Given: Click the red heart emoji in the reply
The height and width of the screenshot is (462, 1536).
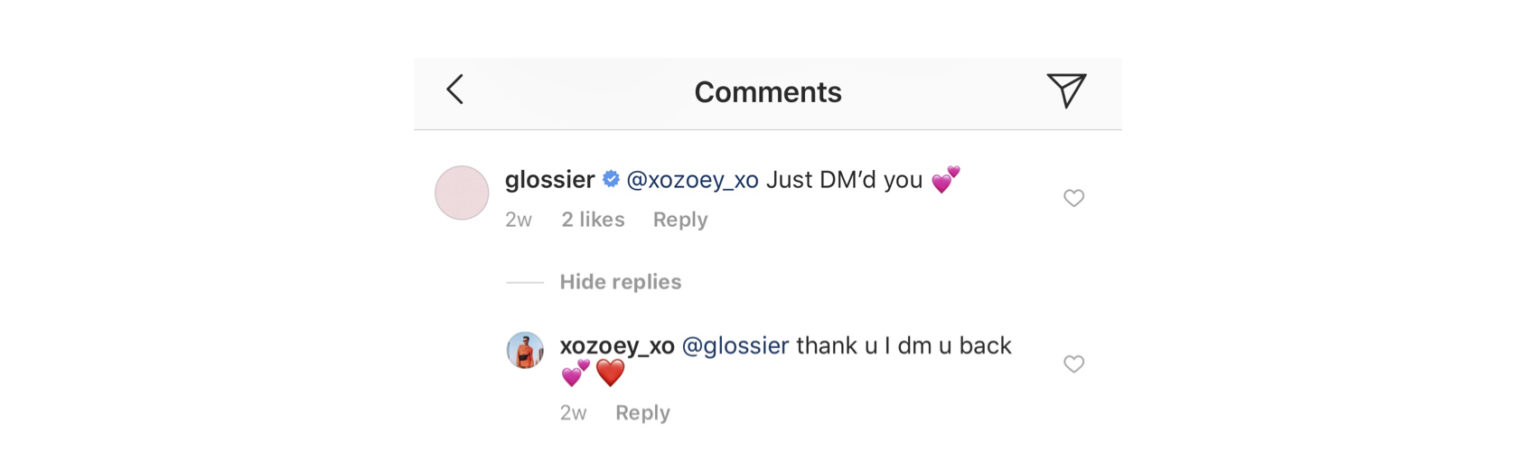Looking at the screenshot, I should pos(610,374).
